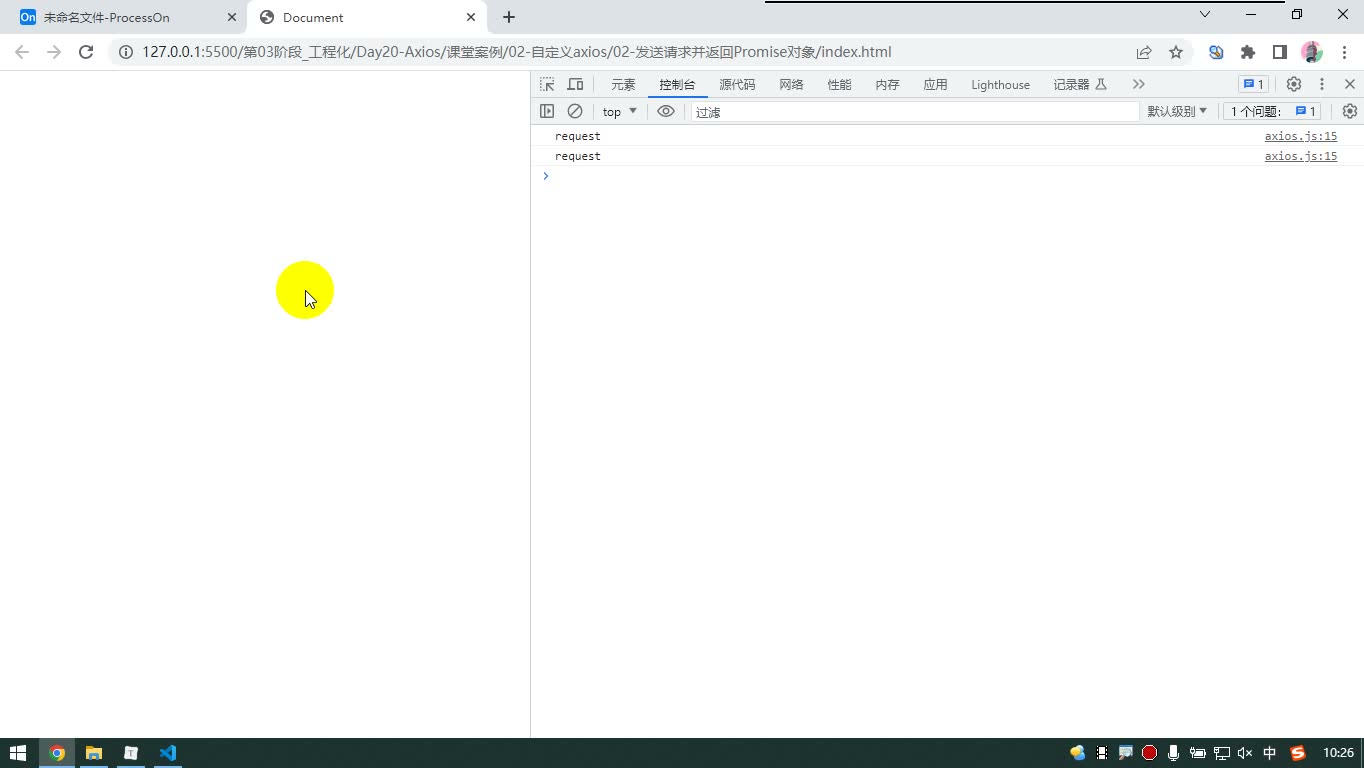Share this page using the share icon
The height and width of the screenshot is (768, 1364).
(x=1144, y=52)
